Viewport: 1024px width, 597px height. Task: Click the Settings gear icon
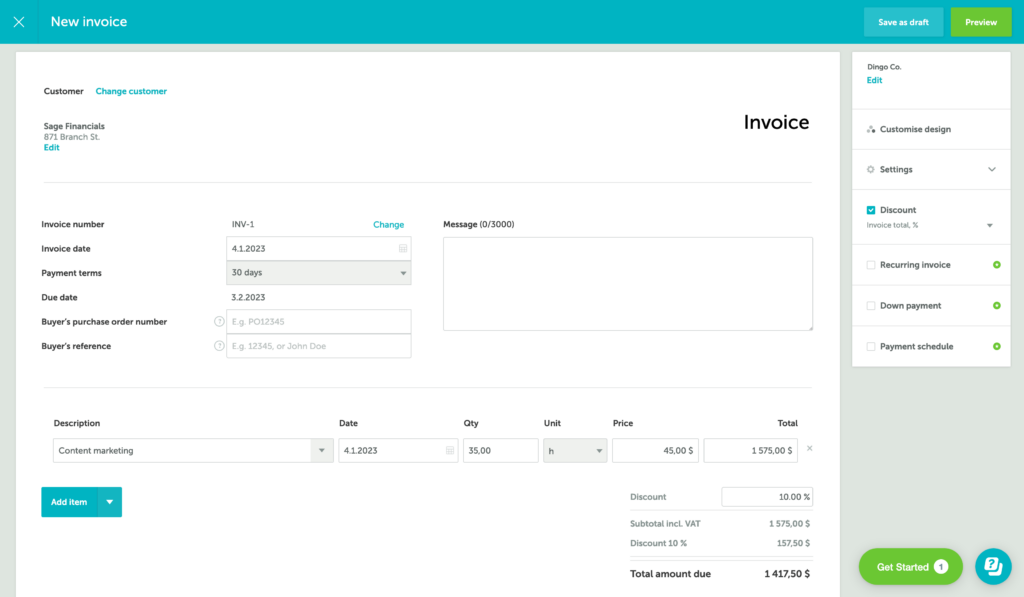click(x=868, y=169)
